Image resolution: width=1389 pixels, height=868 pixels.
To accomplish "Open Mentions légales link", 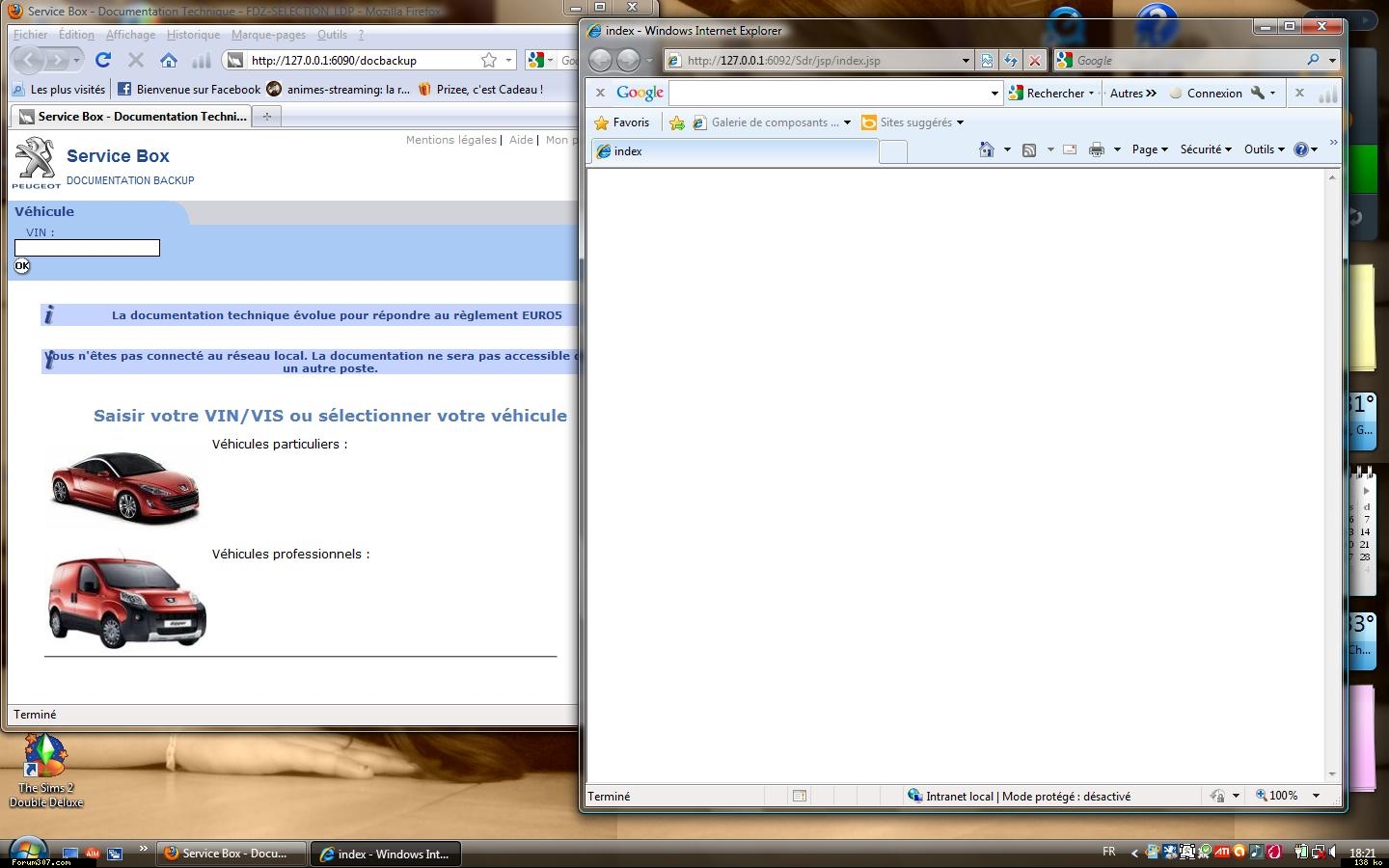I will (x=450, y=140).
